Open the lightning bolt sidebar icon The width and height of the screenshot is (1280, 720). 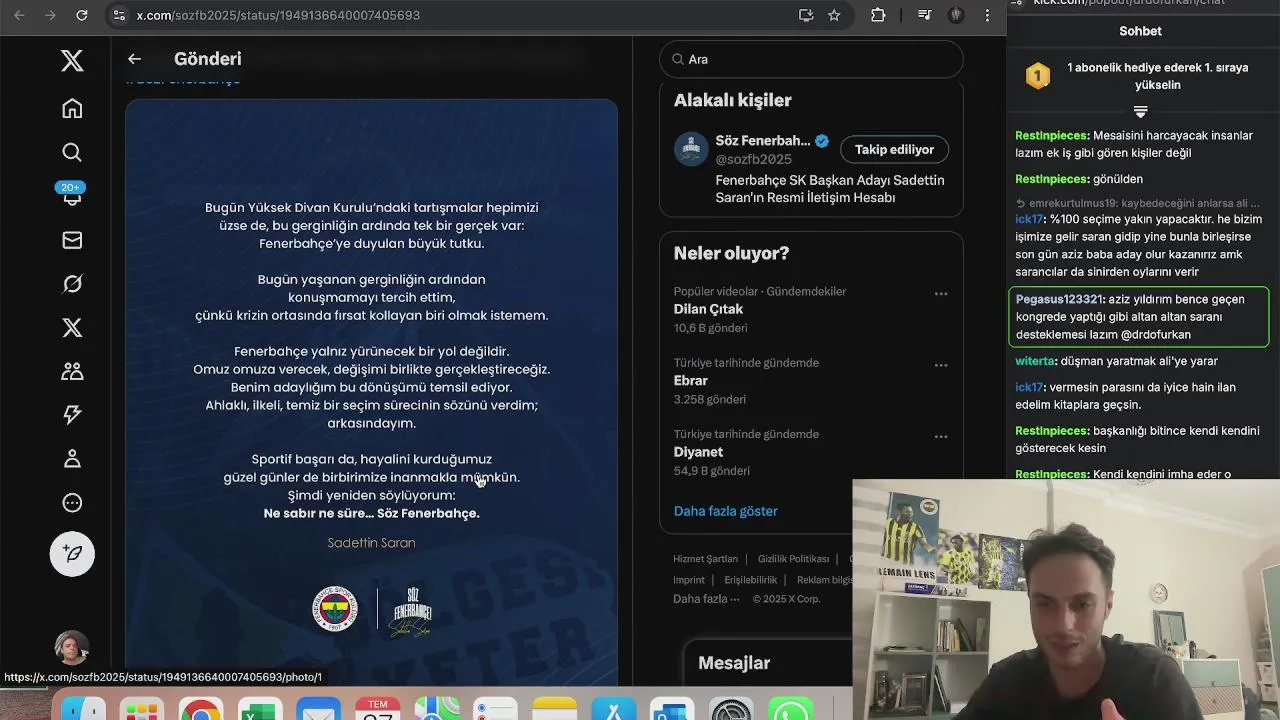[72, 414]
